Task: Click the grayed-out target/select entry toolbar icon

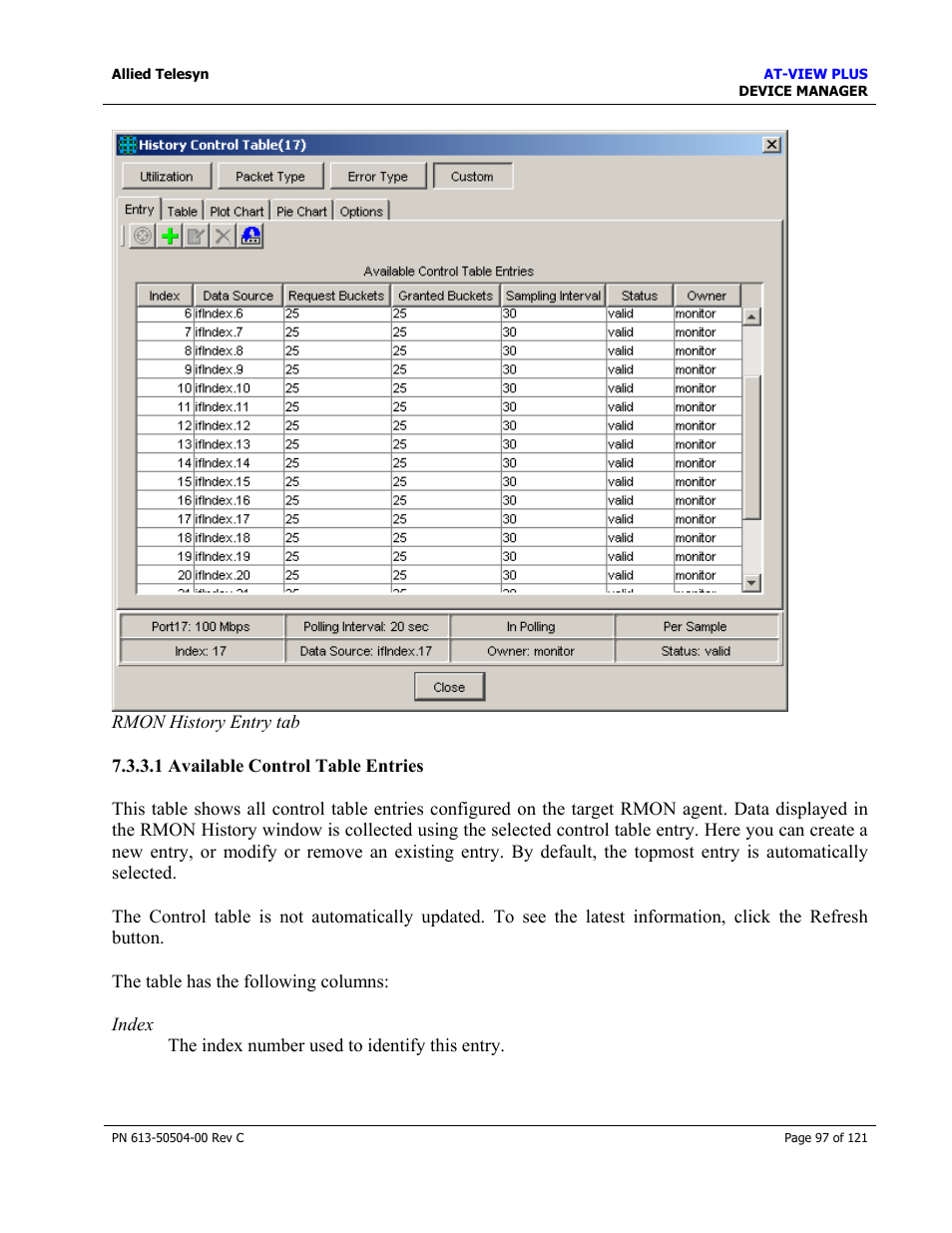Action: (143, 236)
